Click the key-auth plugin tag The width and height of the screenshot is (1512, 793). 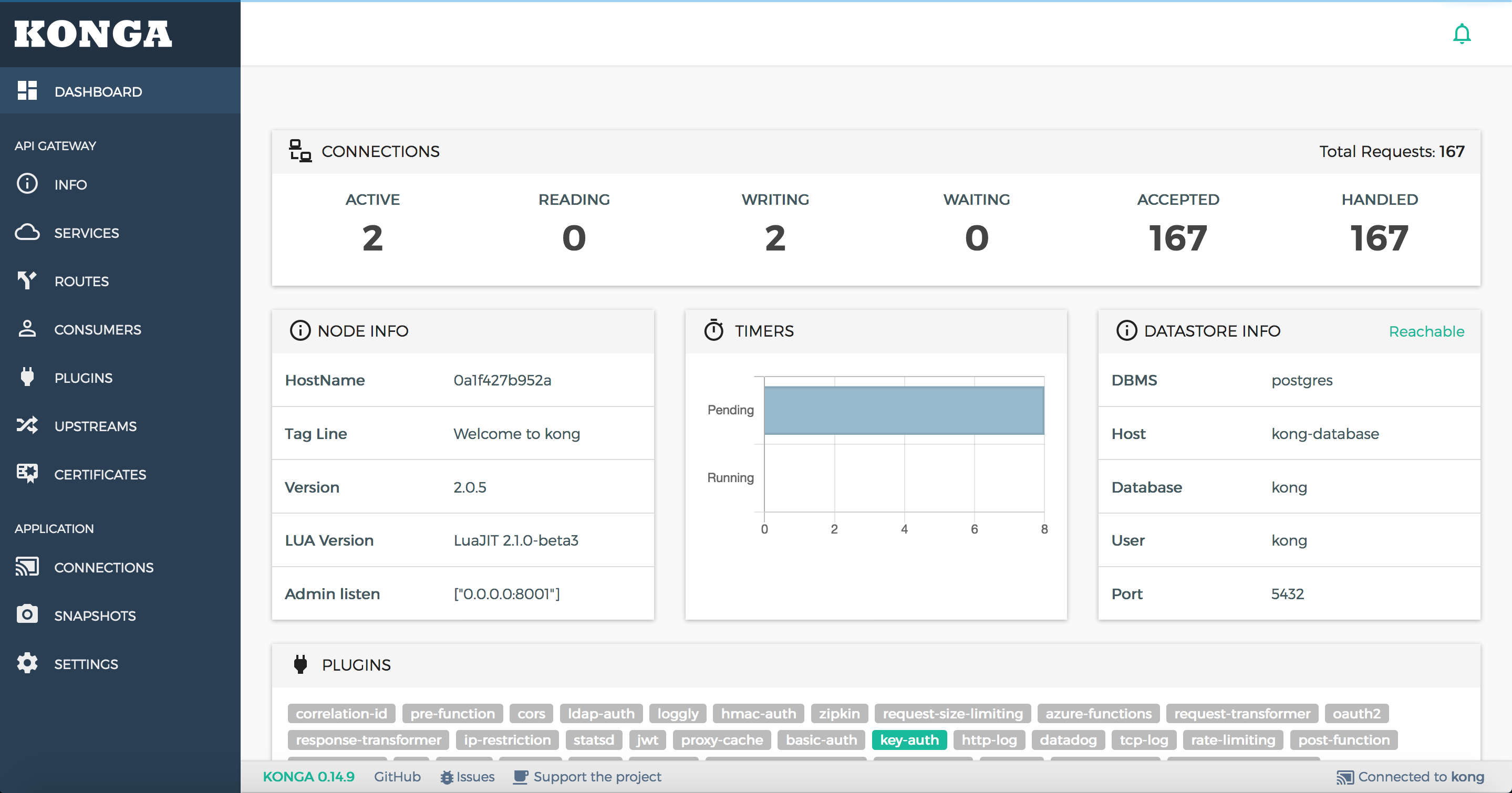pos(908,739)
